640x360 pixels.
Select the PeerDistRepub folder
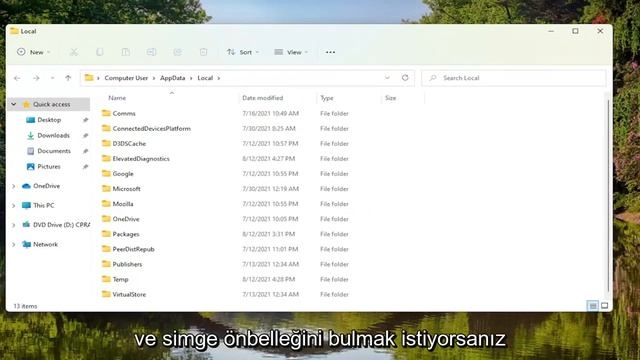133,249
